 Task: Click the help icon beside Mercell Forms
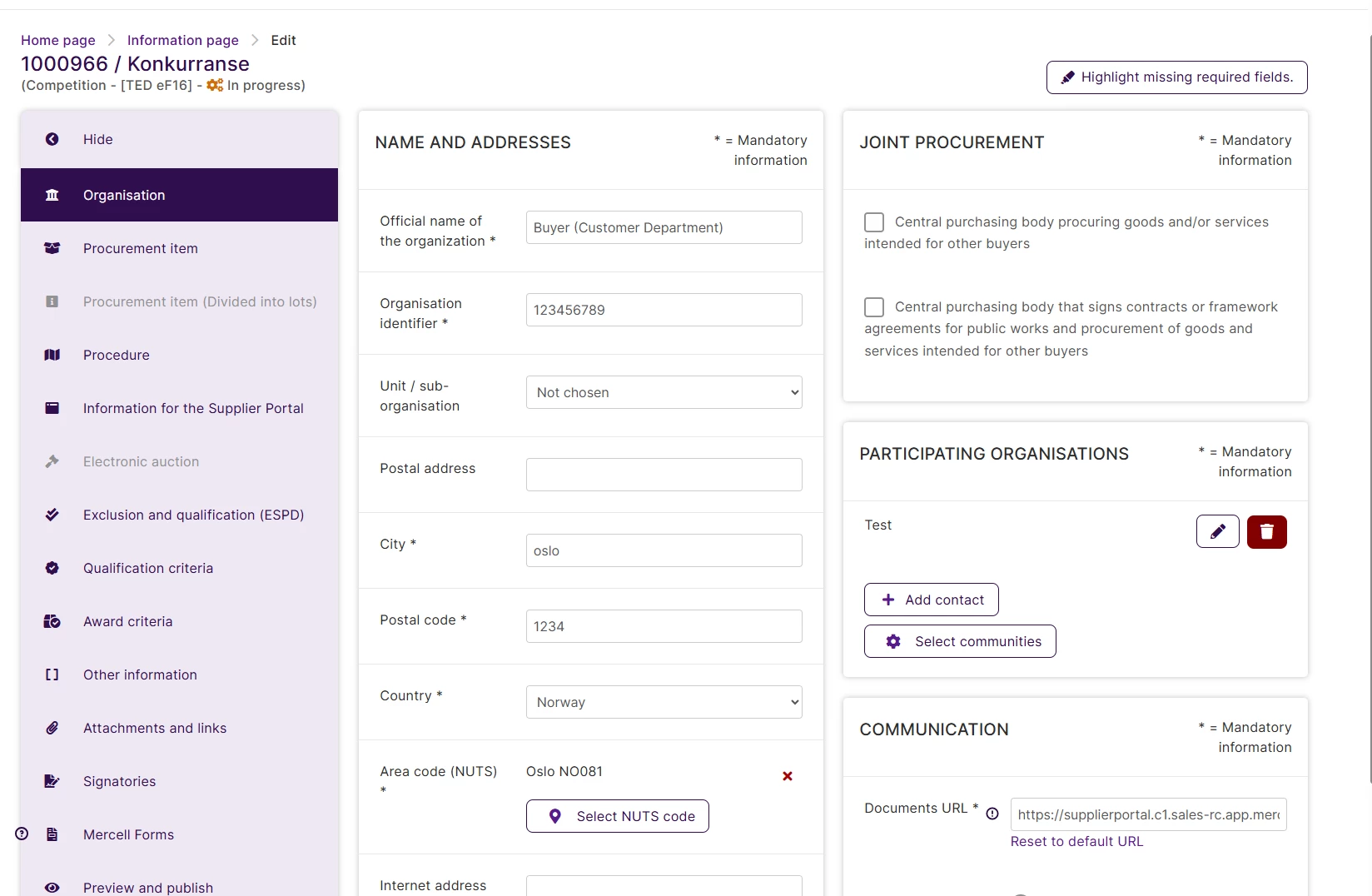point(22,834)
